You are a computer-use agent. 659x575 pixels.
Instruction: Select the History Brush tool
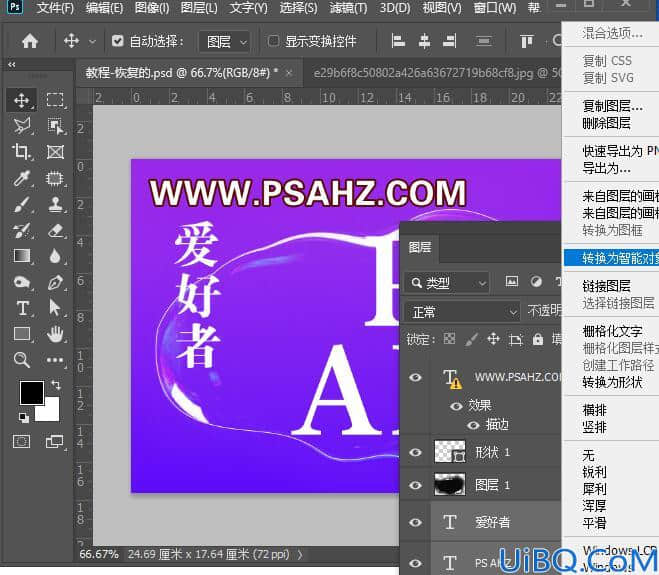click(21, 230)
